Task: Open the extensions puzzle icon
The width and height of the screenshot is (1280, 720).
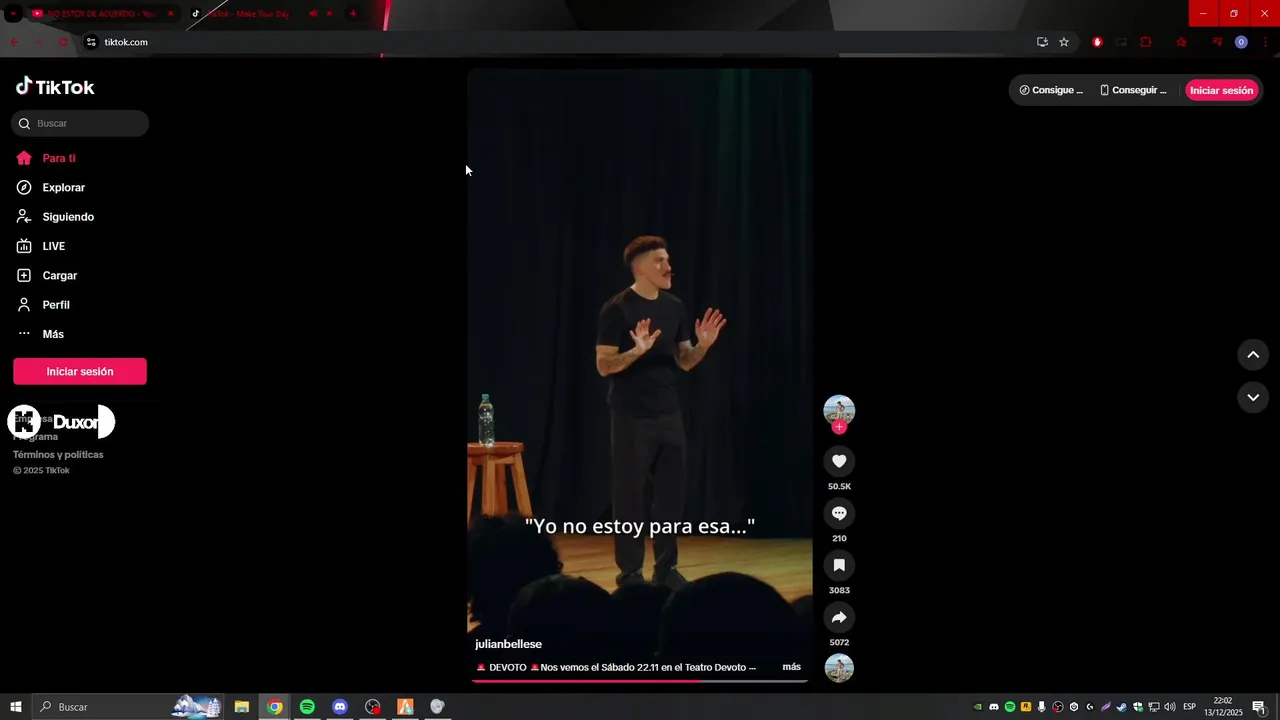Action: click(1146, 42)
